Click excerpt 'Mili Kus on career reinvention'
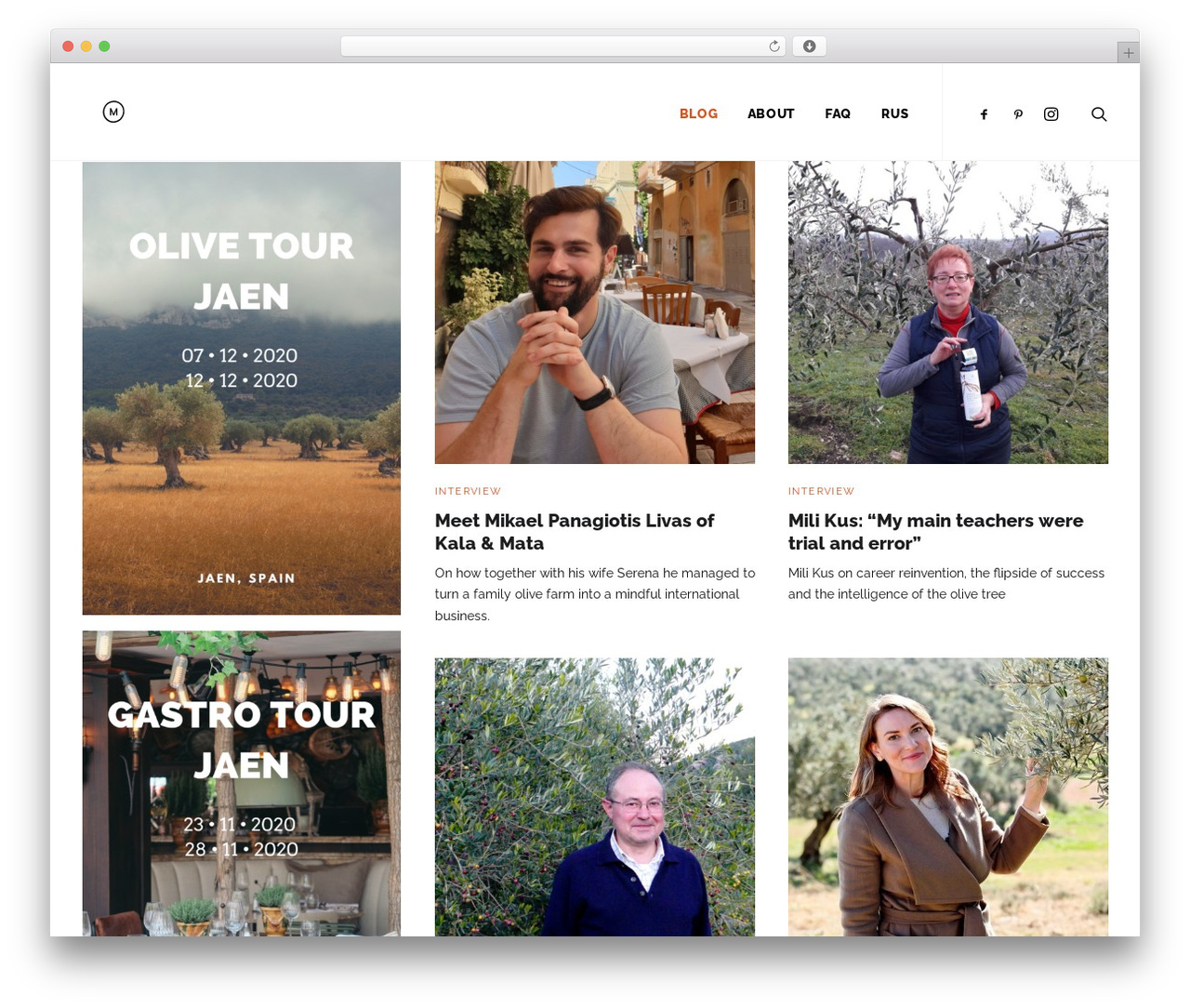 946,583
